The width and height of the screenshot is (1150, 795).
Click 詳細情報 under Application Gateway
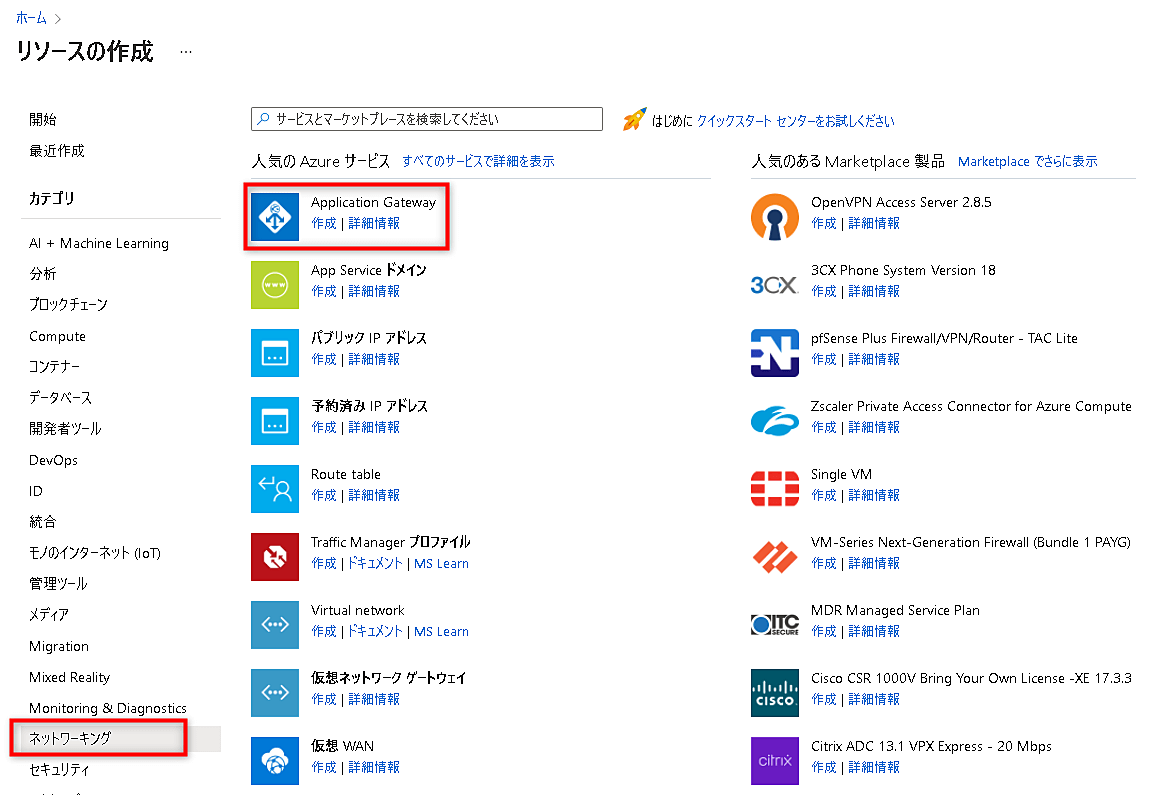[374, 223]
